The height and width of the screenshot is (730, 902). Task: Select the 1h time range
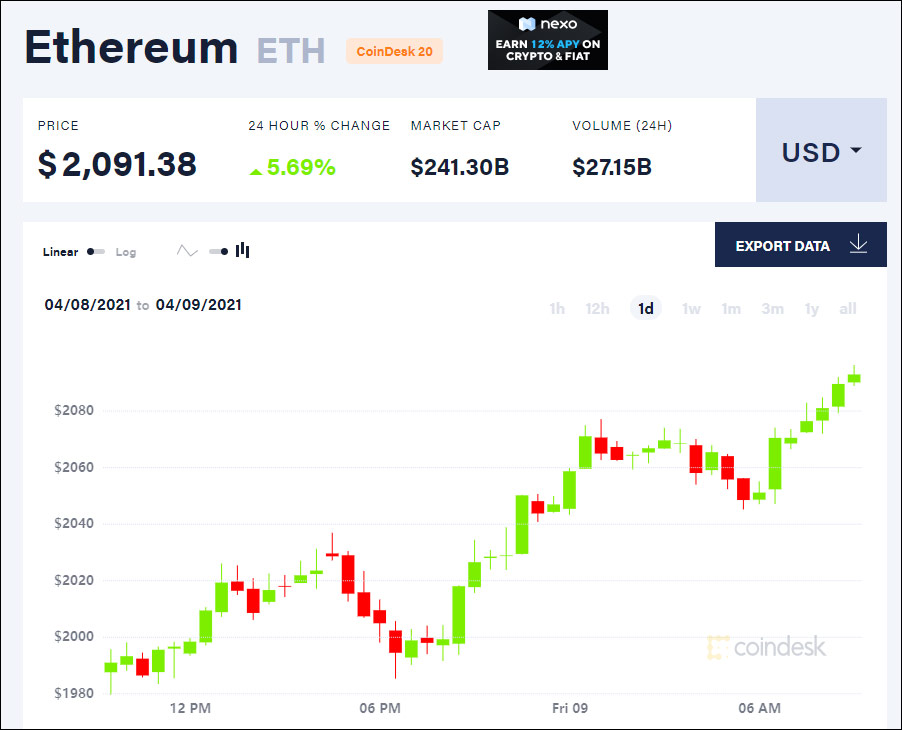557,309
